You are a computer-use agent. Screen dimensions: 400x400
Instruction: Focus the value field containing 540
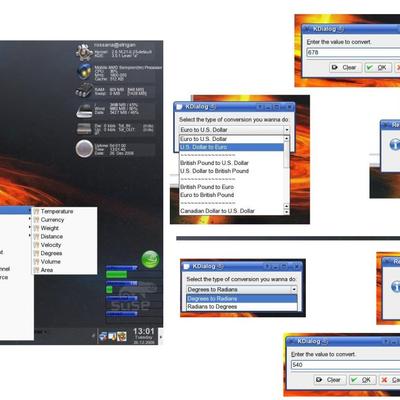(x=345, y=365)
